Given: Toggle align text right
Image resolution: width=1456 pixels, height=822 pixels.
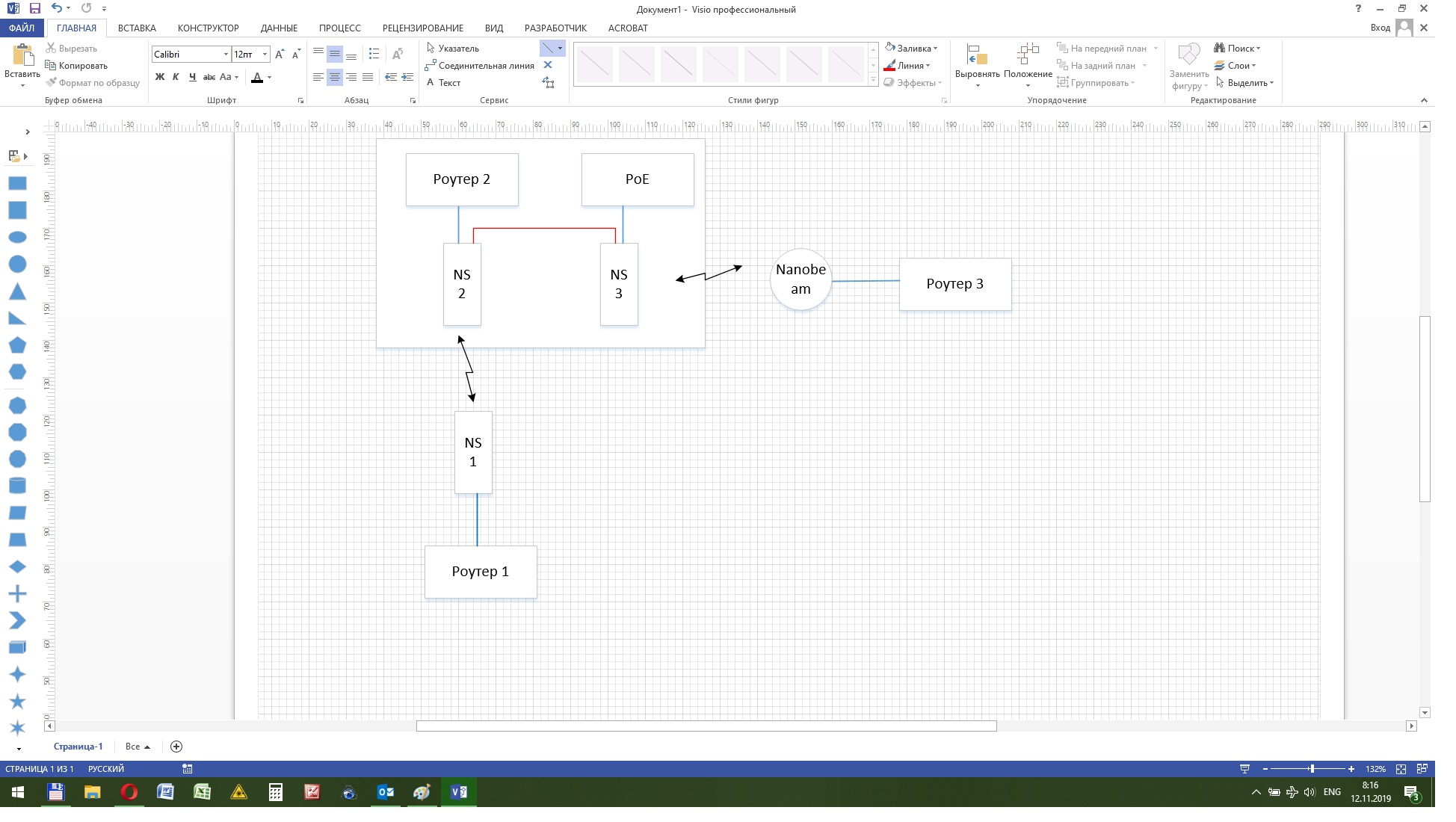Looking at the screenshot, I should [x=351, y=77].
